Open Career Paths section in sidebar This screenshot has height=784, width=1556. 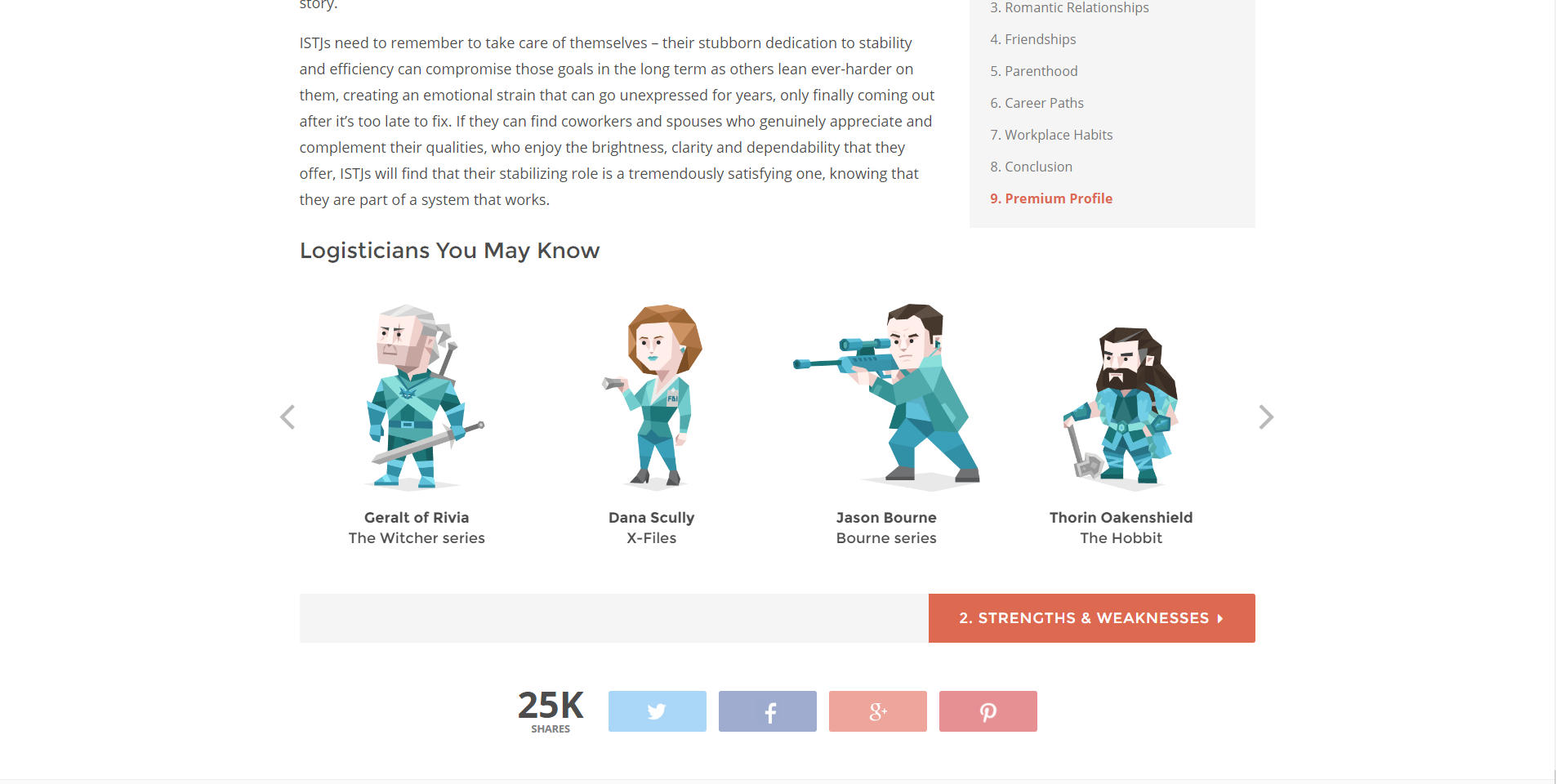pos(1037,103)
